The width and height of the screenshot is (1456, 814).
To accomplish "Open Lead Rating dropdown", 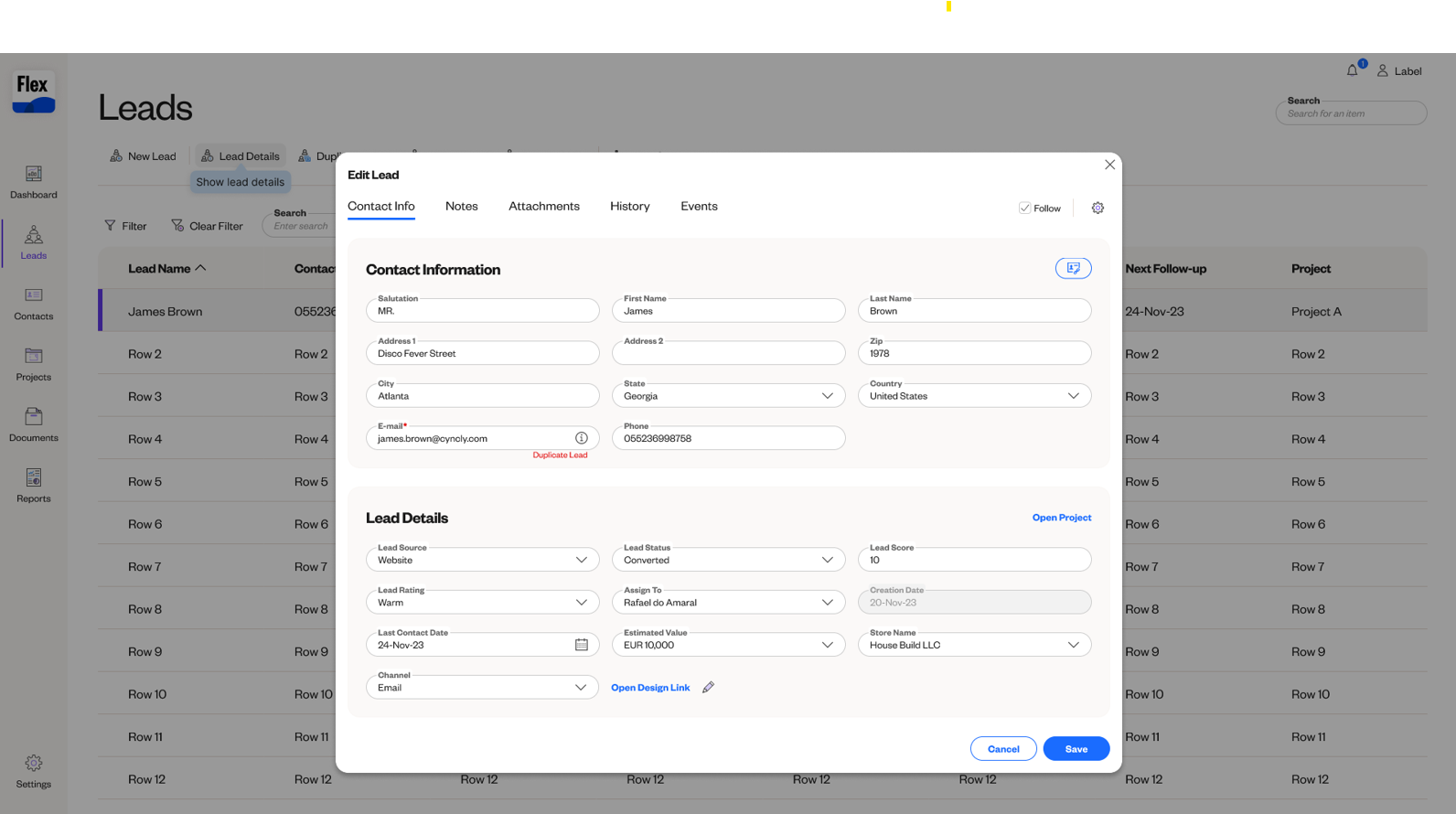I will pyautogui.click(x=483, y=602).
